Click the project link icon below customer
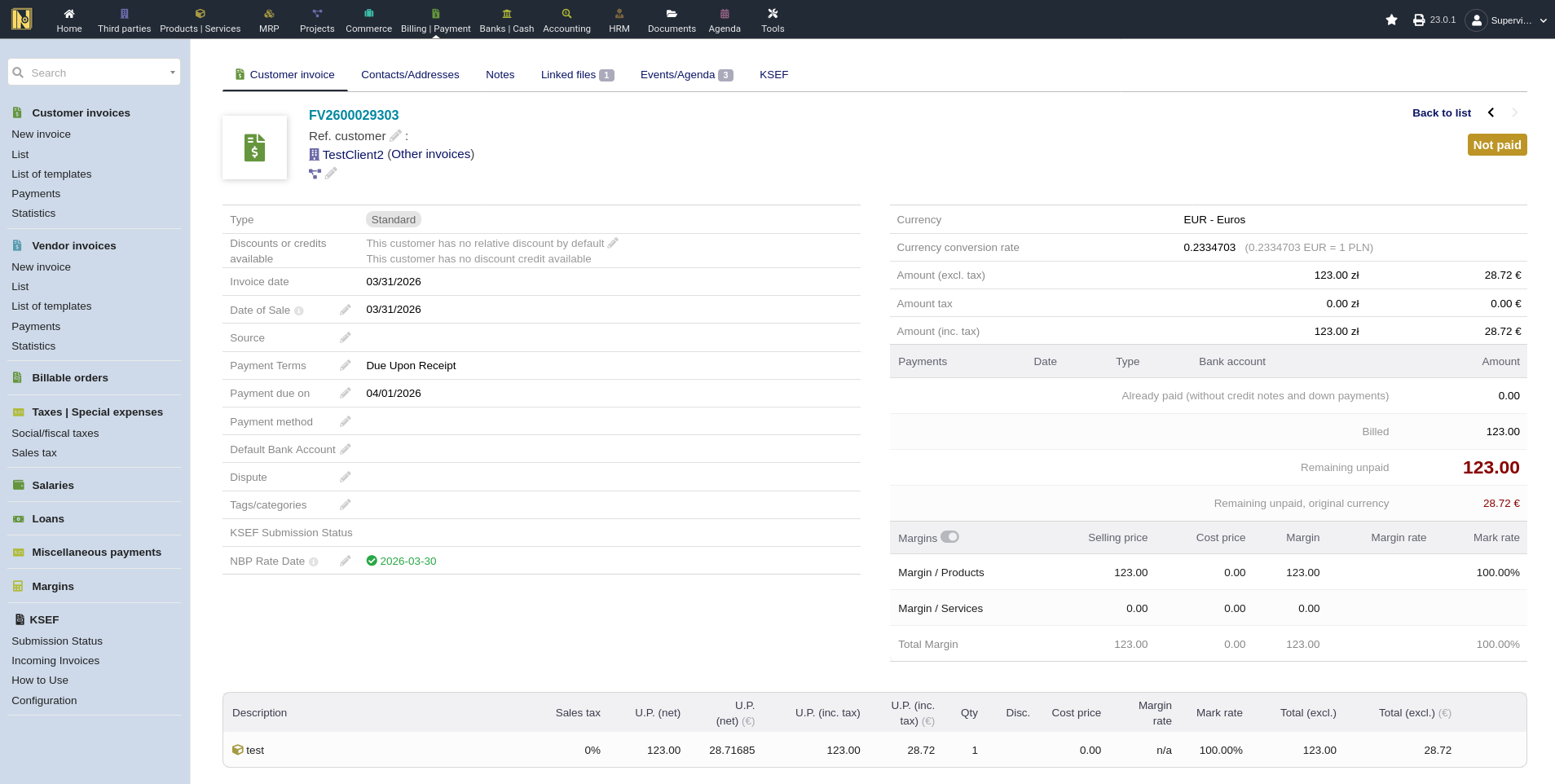Image resolution: width=1555 pixels, height=784 pixels. click(x=315, y=174)
